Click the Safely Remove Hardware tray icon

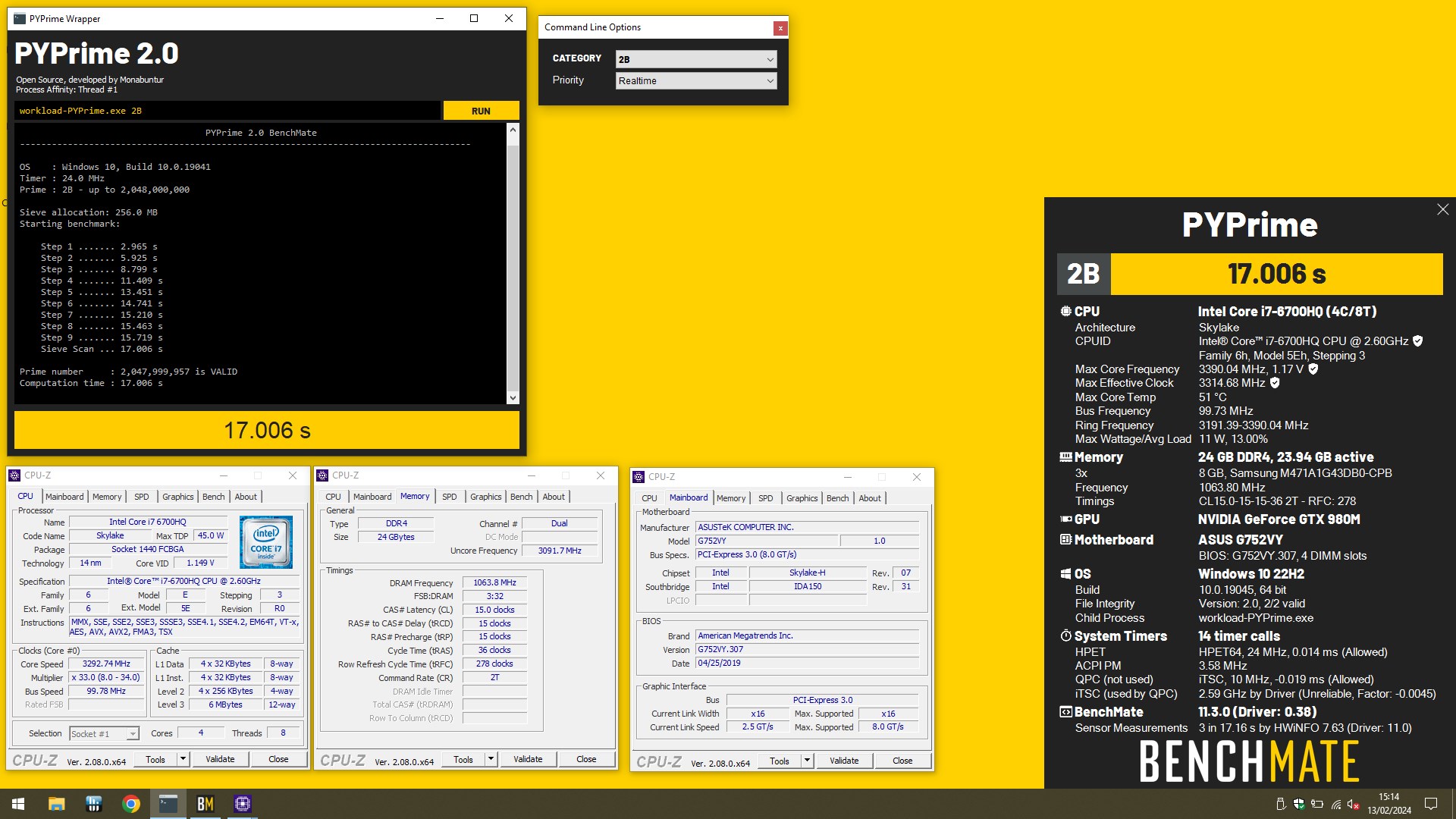click(x=1280, y=804)
